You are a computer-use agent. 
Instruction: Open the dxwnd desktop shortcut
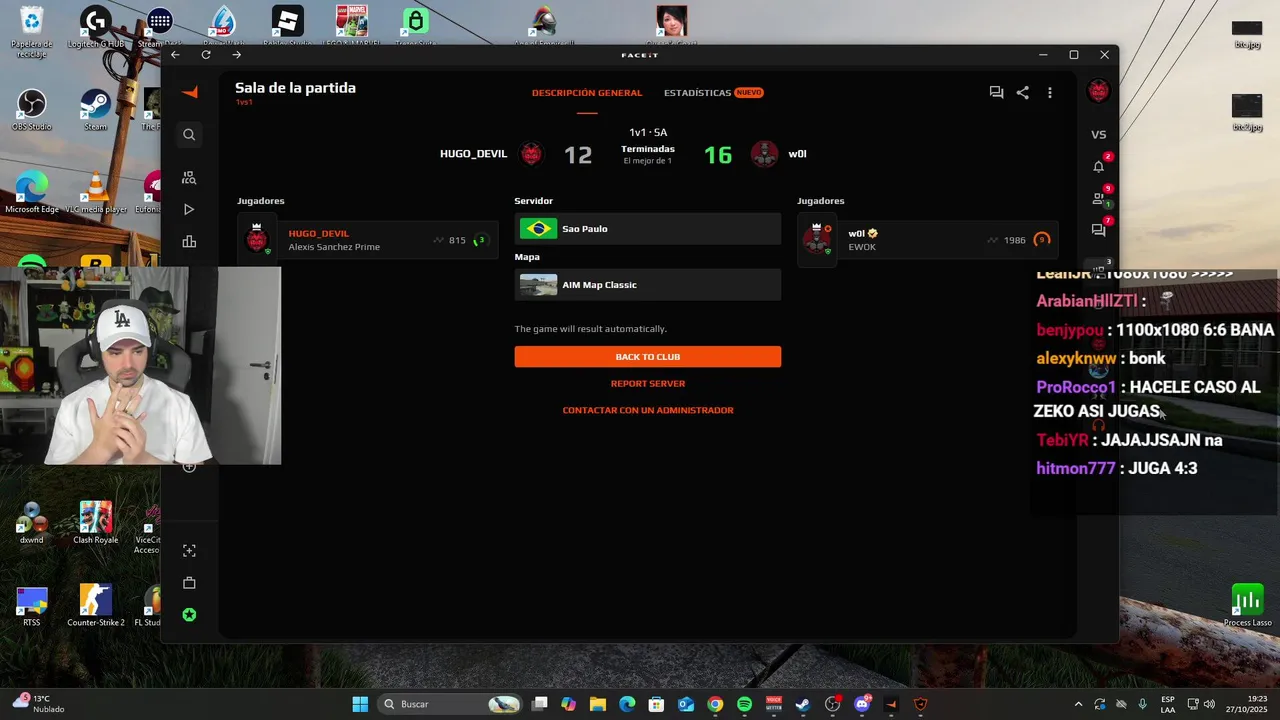[x=32, y=523]
